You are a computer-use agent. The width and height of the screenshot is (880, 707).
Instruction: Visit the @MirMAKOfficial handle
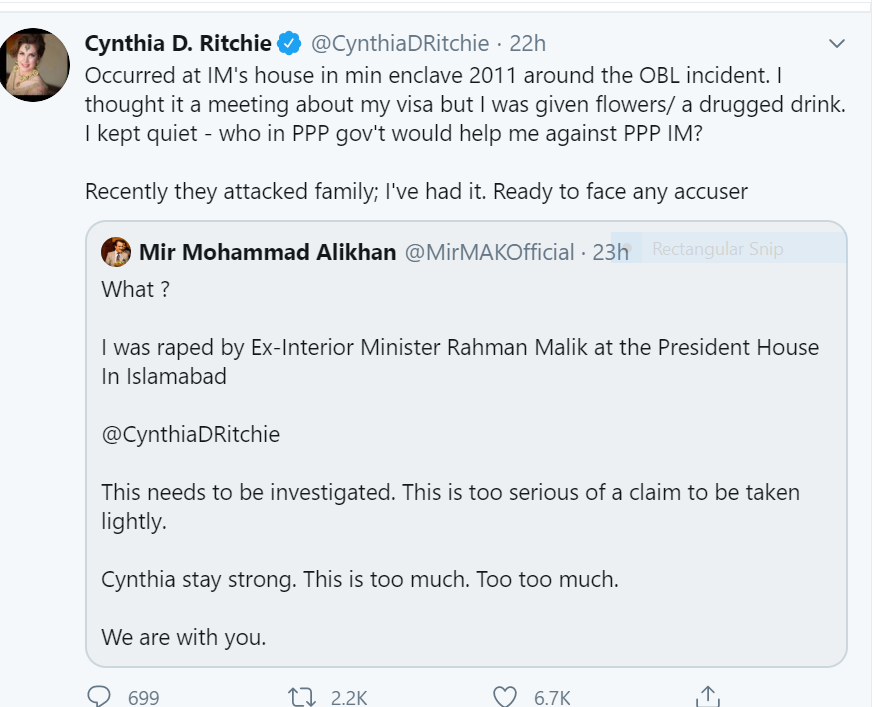tap(489, 252)
